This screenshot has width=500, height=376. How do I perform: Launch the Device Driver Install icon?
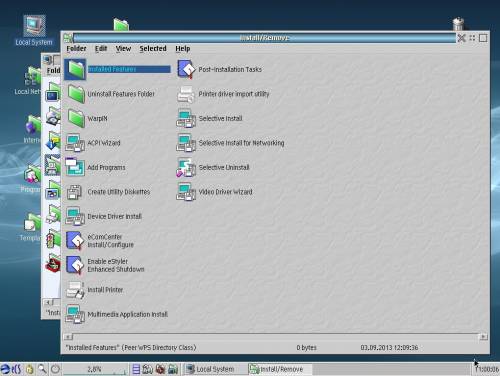[x=75, y=216]
